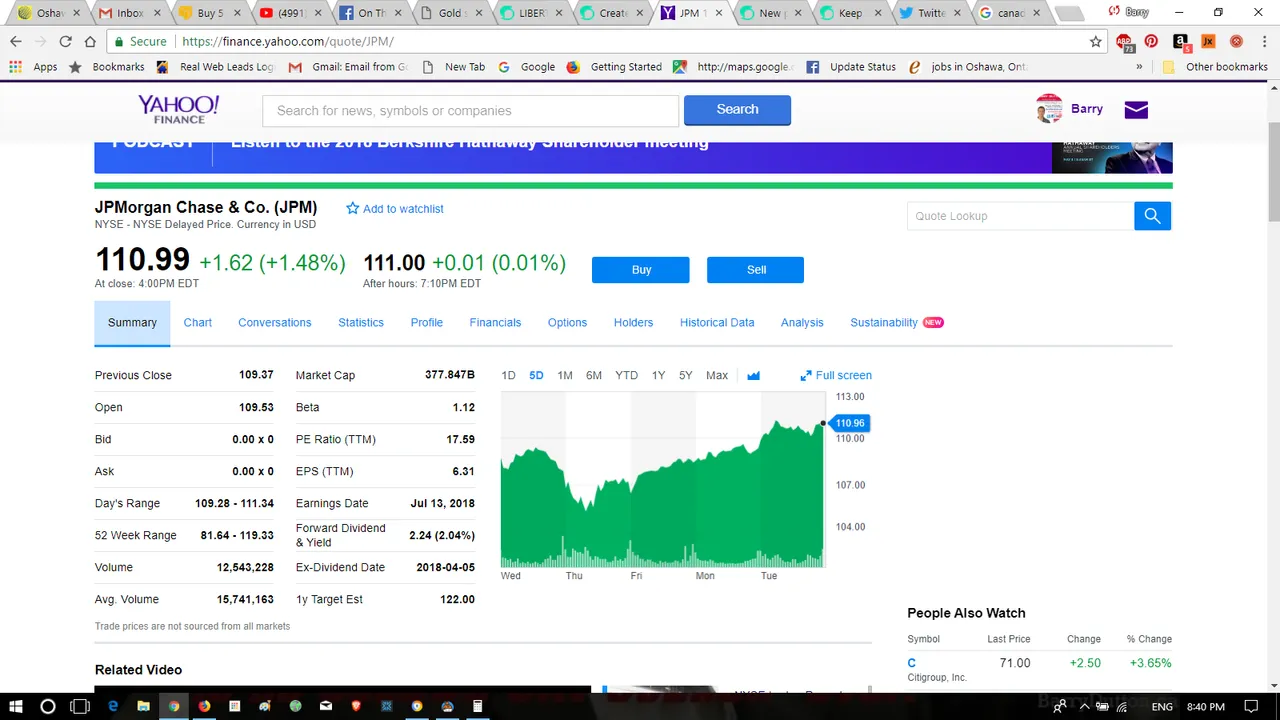The image size is (1280, 720).
Task: Open the Update Status Facebook bookmark
Action: point(852,67)
